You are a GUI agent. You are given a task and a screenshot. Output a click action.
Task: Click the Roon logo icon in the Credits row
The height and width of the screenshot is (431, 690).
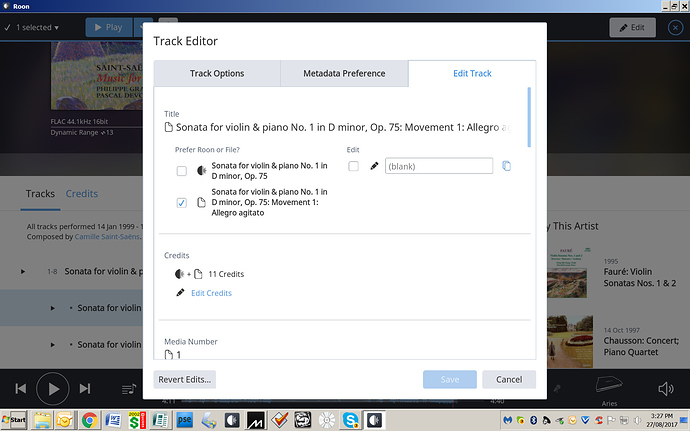point(179,274)
